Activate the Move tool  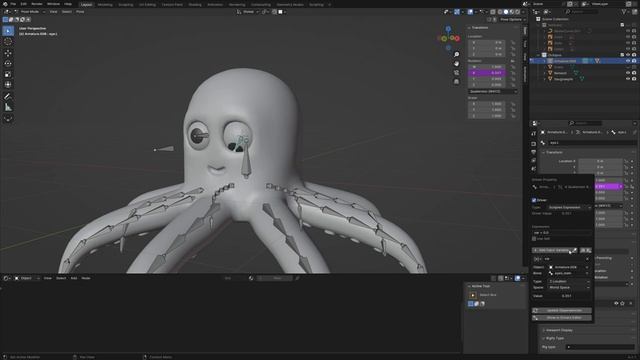click(8, 53)
